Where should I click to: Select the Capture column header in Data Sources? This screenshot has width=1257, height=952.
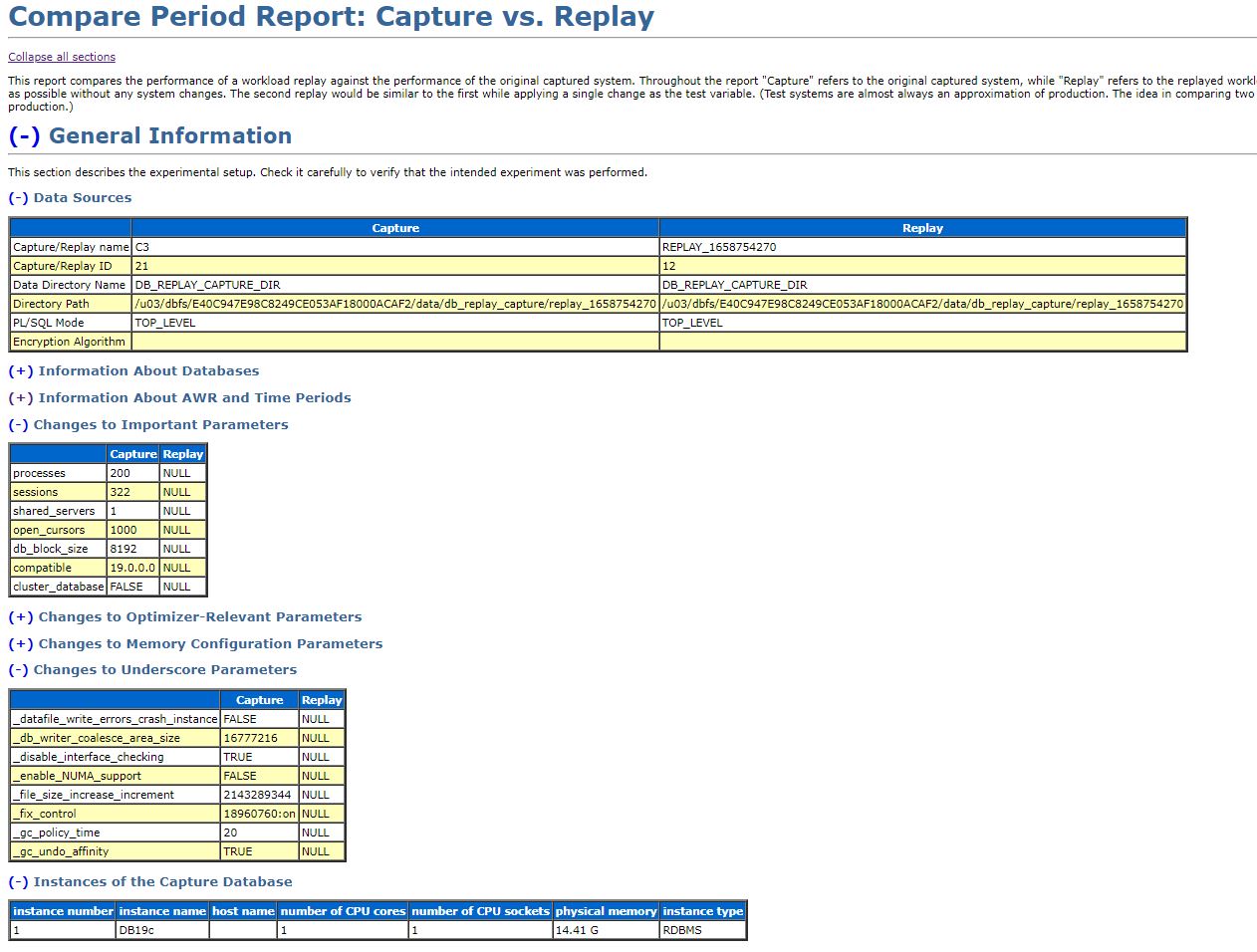coord(394,227)
